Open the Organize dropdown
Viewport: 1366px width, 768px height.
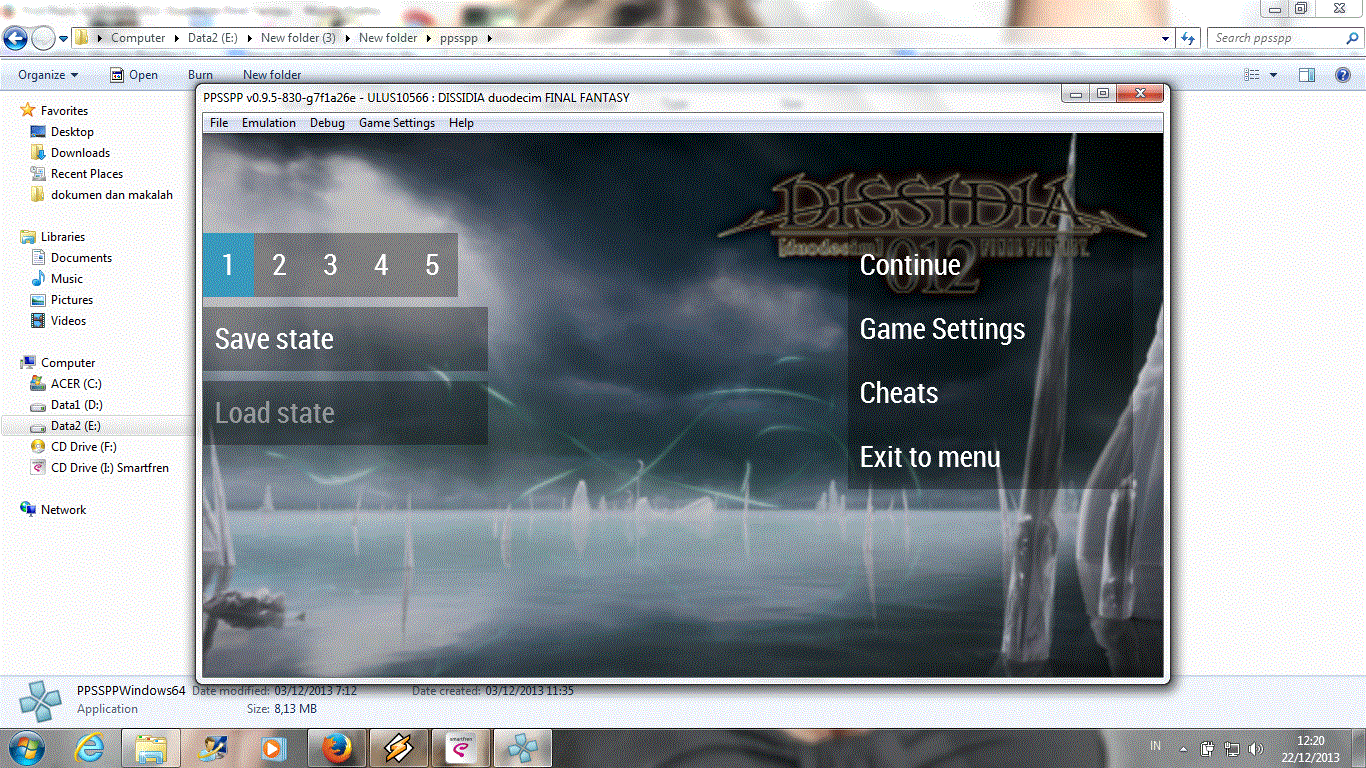pos(48,75)
